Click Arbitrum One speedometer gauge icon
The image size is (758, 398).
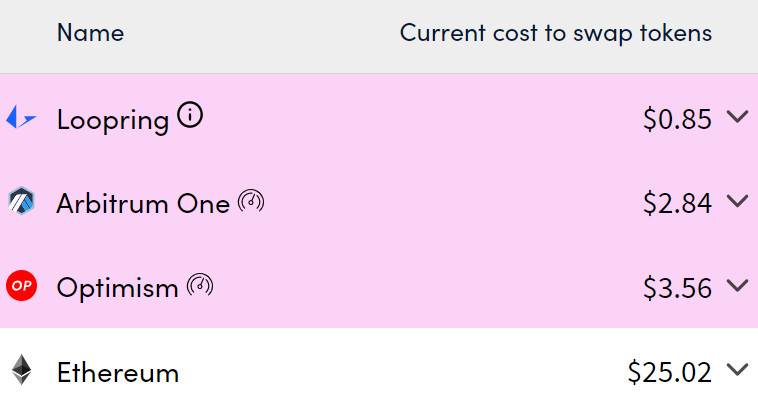click(251, 201)
